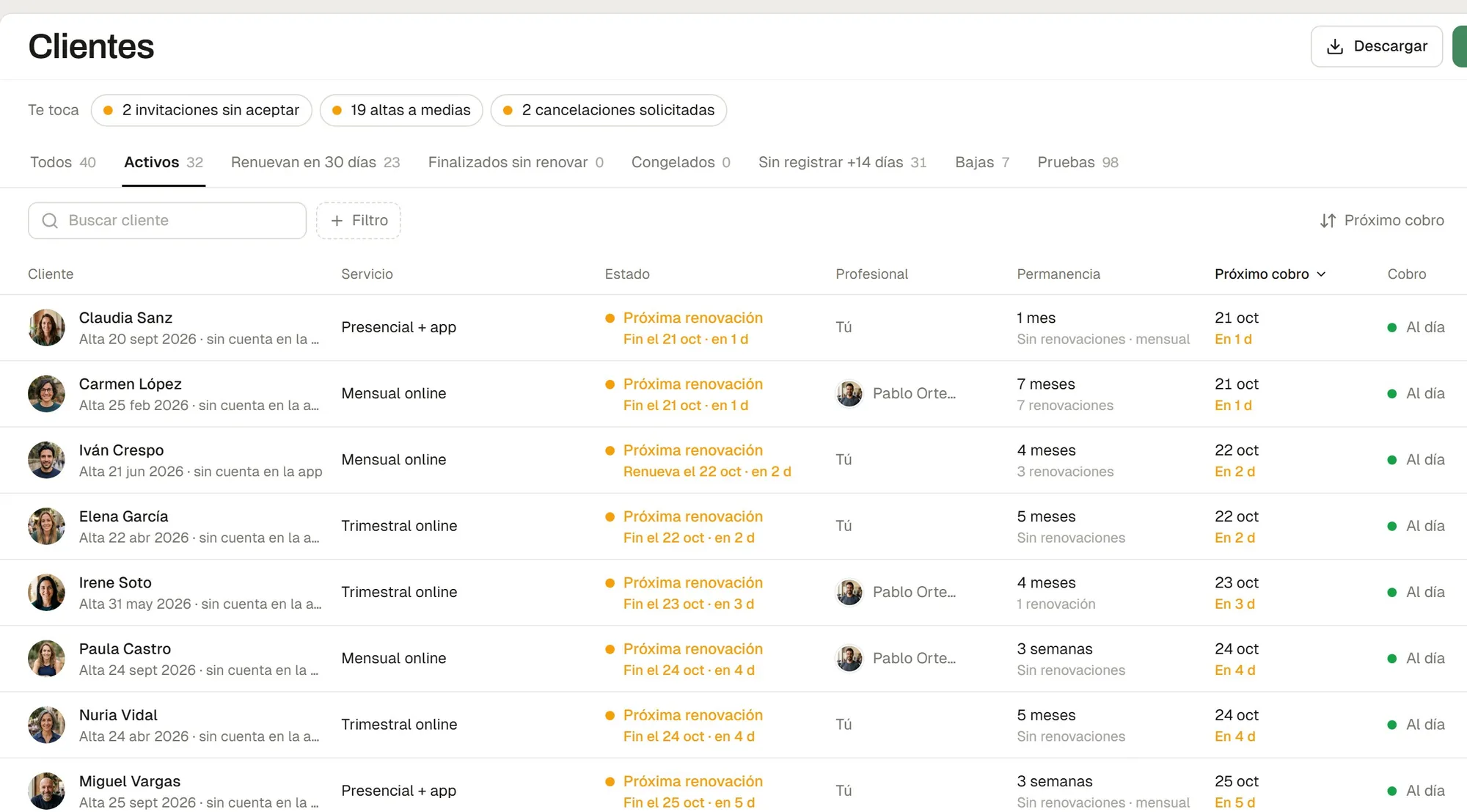Click 'Fin el 23 oct · en 3 d'
This screenshot has width=1467, height=812.
click(x=689, y=604)
